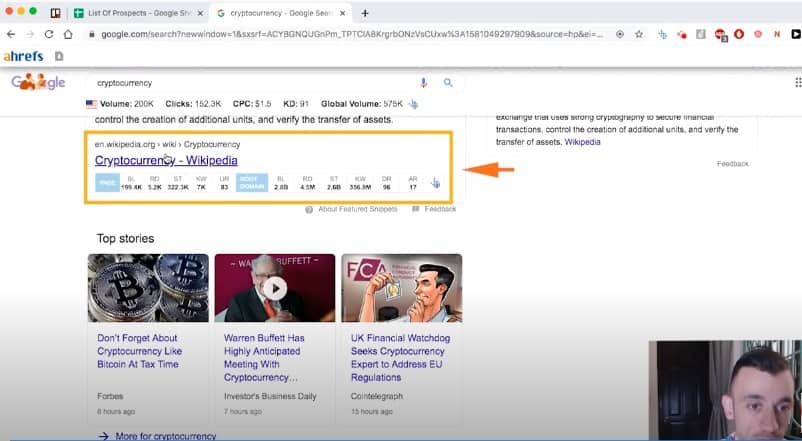Click the PAGE label in Ahrefs bar
Viewport: 802px width, 441px height.
tap(107, 183)
